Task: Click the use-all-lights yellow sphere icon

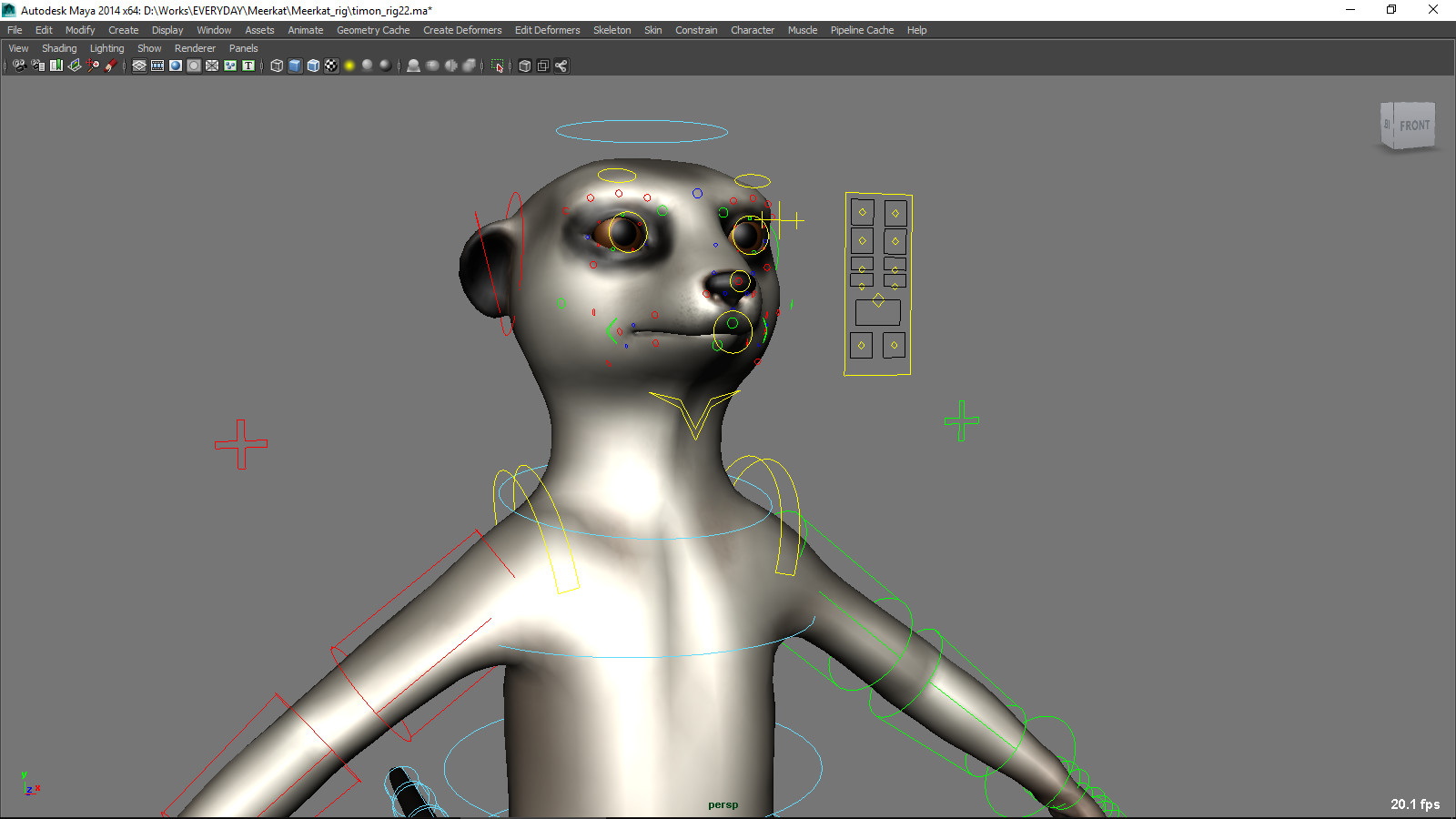Action: point(349,65)
